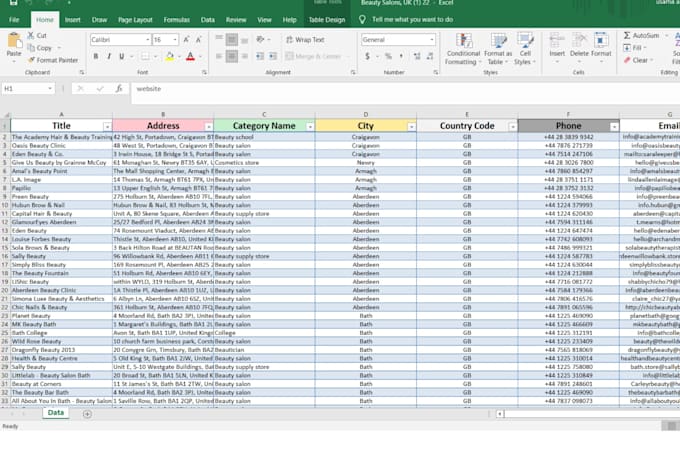The height and width of the screenshot is (453, 680).
Task: Open the City column filter dropdown
Action: [412, 127]
